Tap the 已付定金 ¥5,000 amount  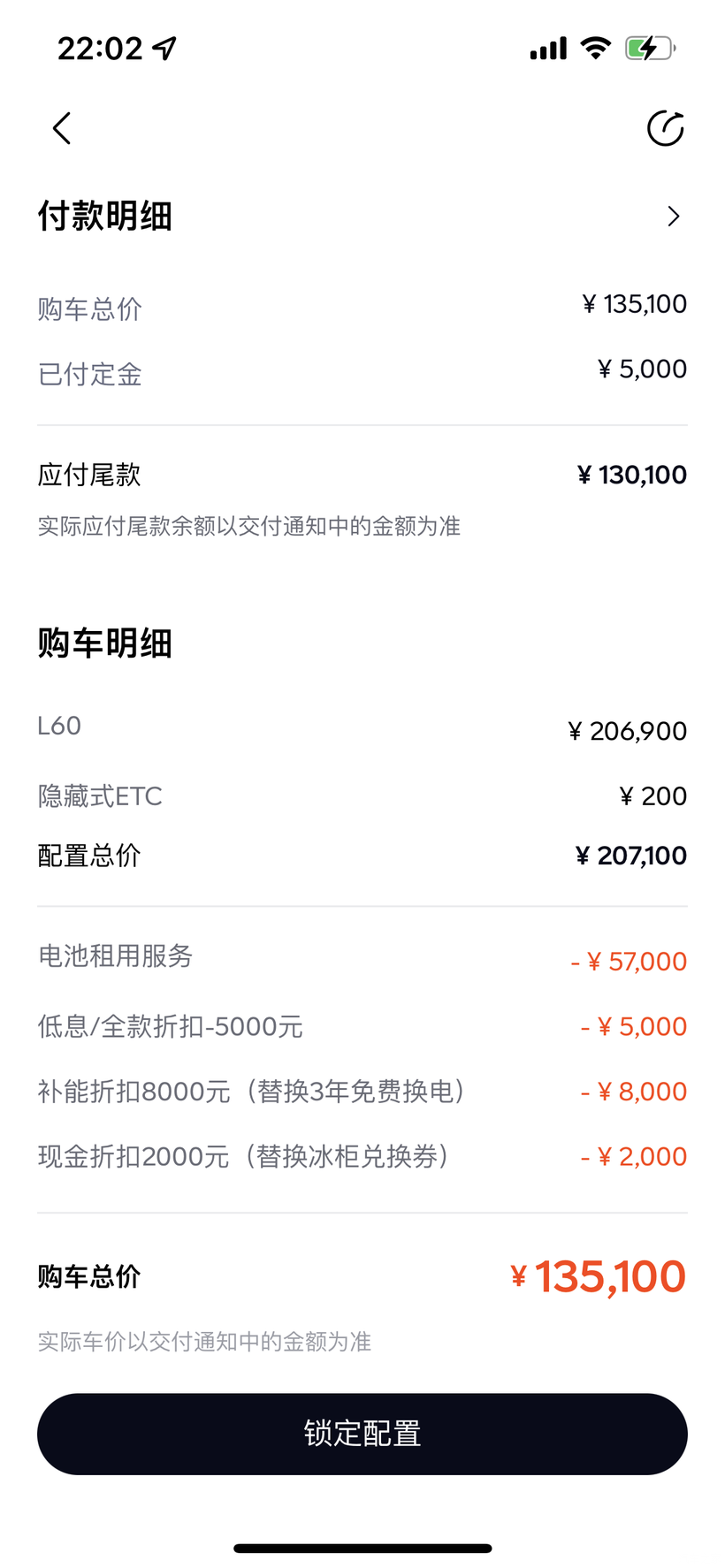[x=642, y=369]
